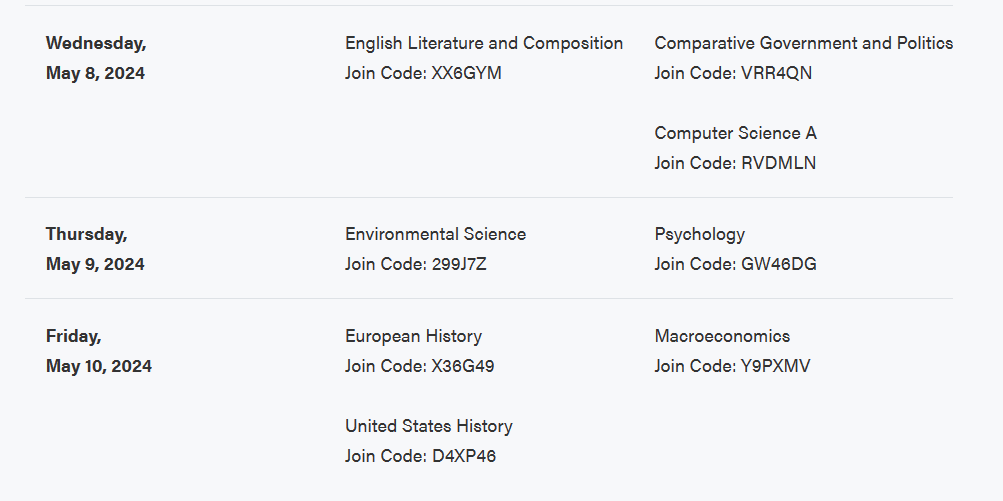This screenshot has width=1003, height=501.
Task: Click the May 10, 2024 date line
Action: [x=99, y=366]
